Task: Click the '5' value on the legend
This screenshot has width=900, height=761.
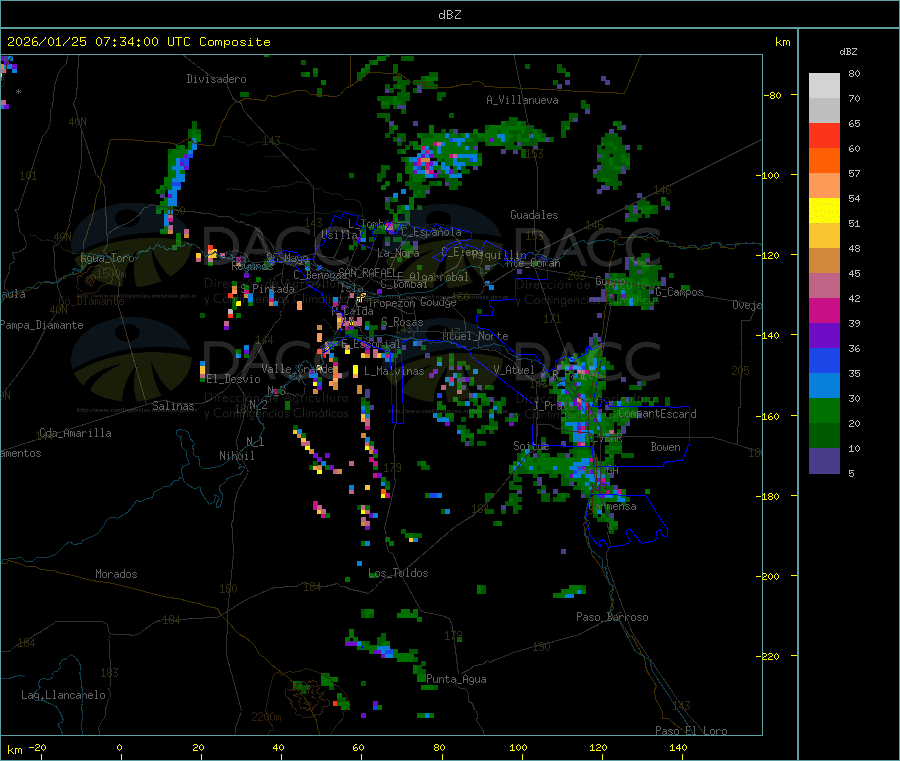Action: click(x=851, y=473)
